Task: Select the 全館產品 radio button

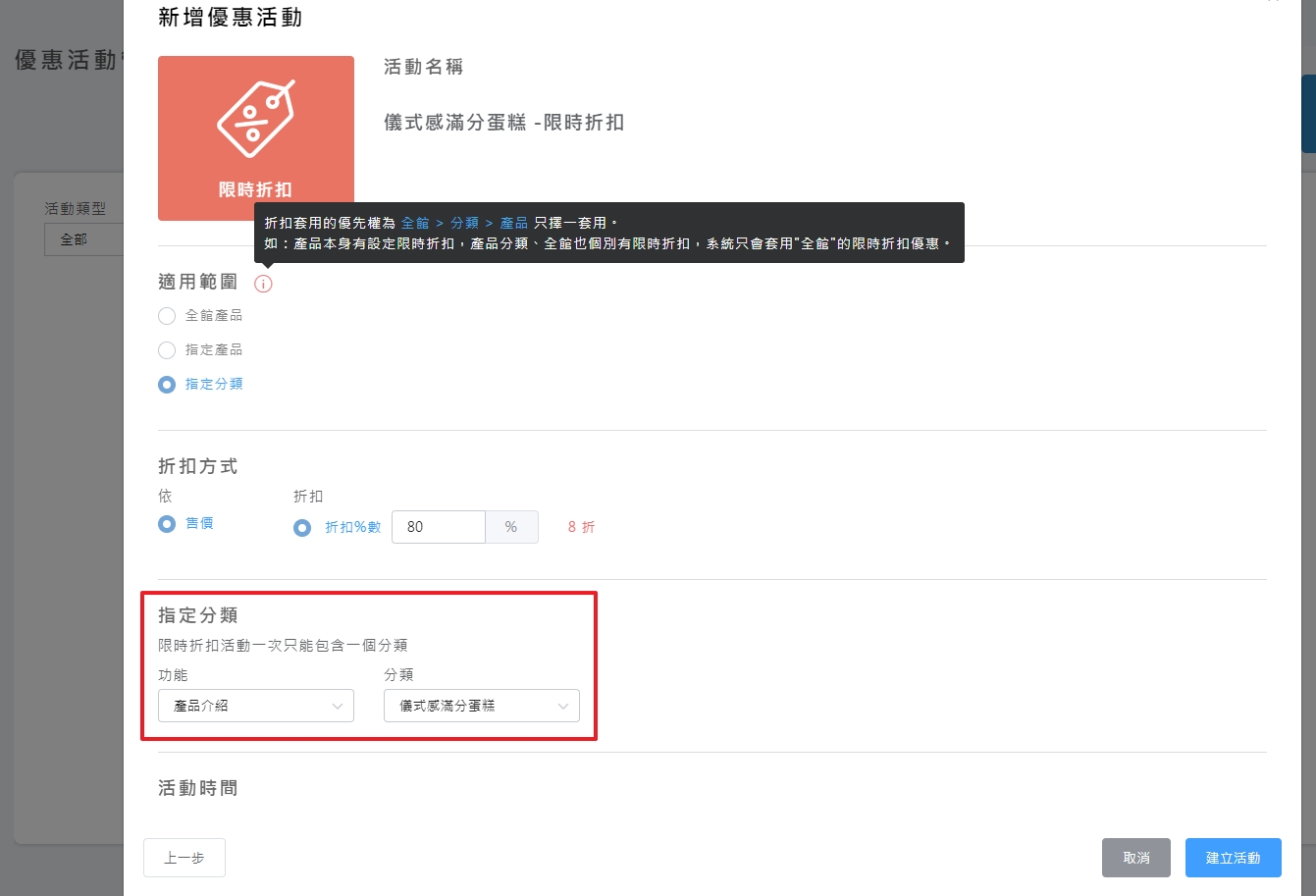Action: tap(167, 316)
